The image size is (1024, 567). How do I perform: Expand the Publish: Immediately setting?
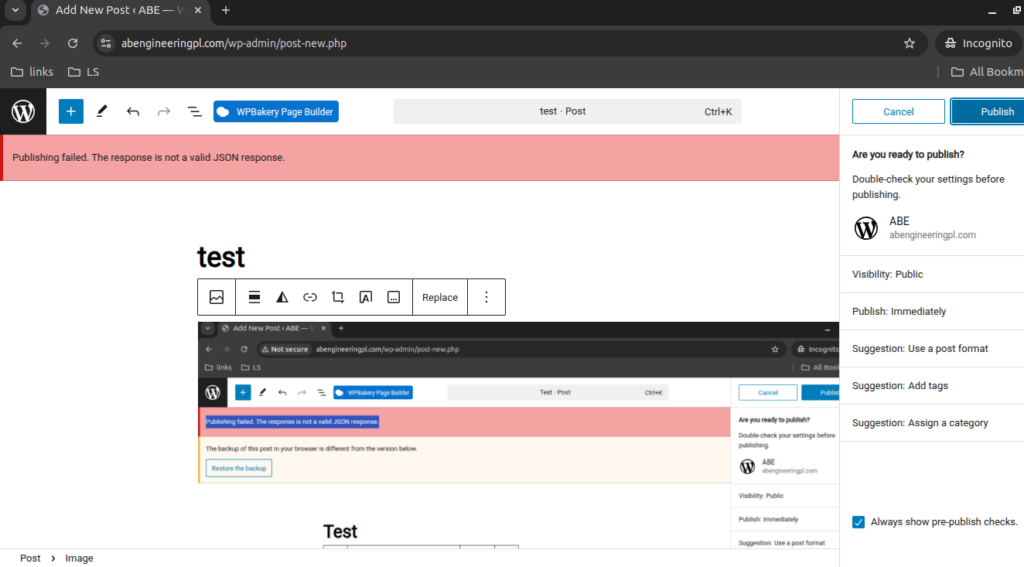coord(898,311)
